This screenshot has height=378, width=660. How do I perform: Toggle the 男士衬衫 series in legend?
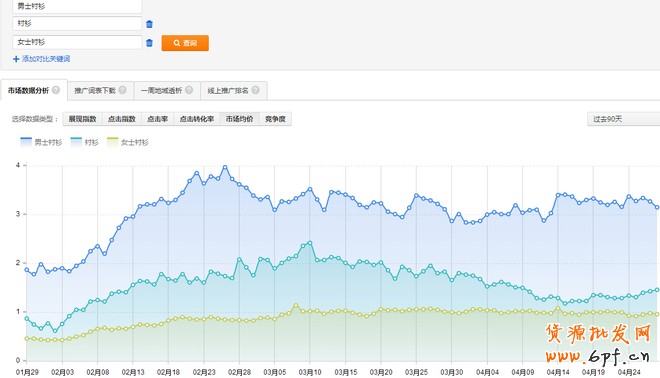(x=41, y=142)
